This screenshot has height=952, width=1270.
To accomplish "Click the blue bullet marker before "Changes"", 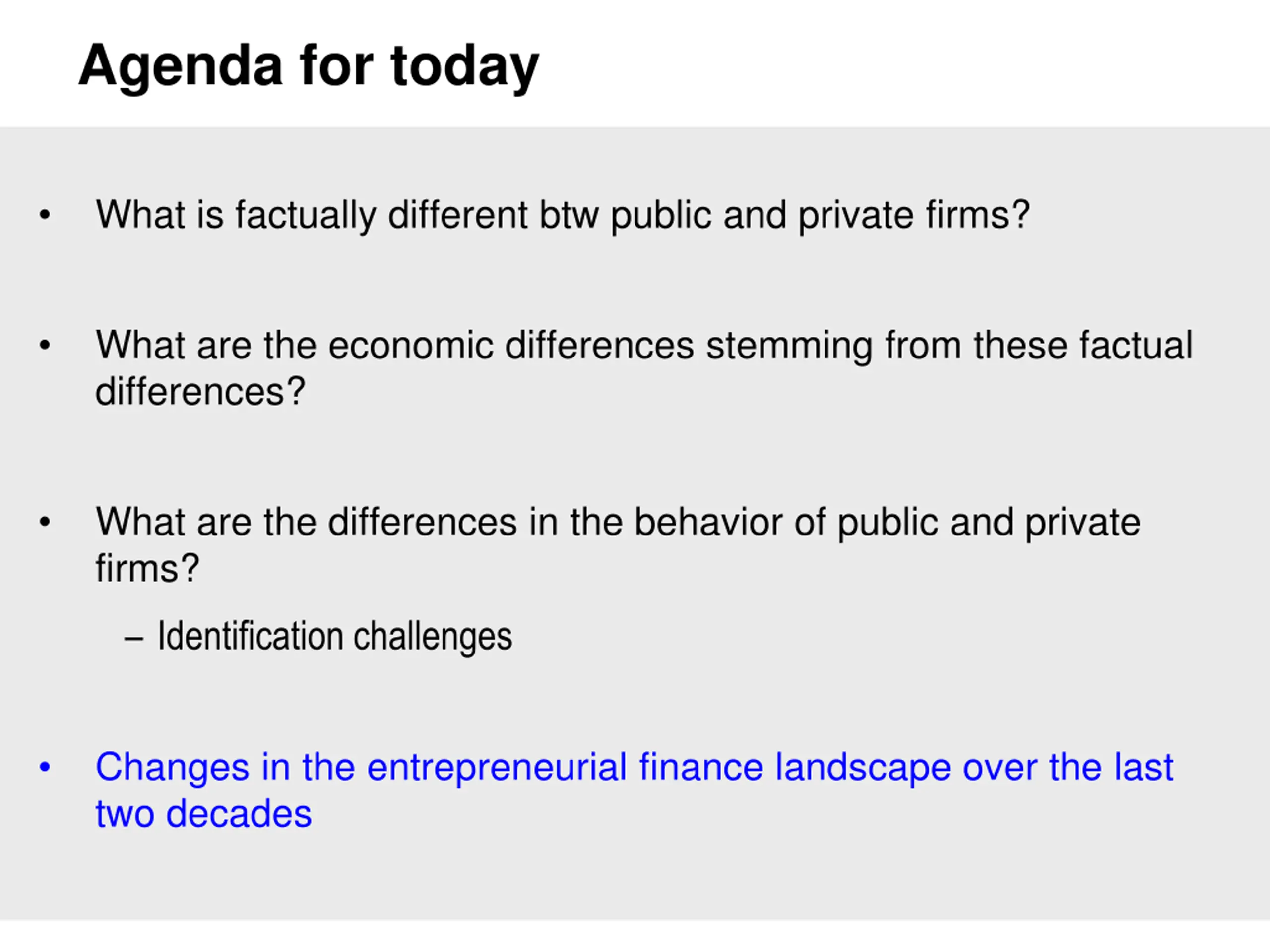I will (45, 767).
